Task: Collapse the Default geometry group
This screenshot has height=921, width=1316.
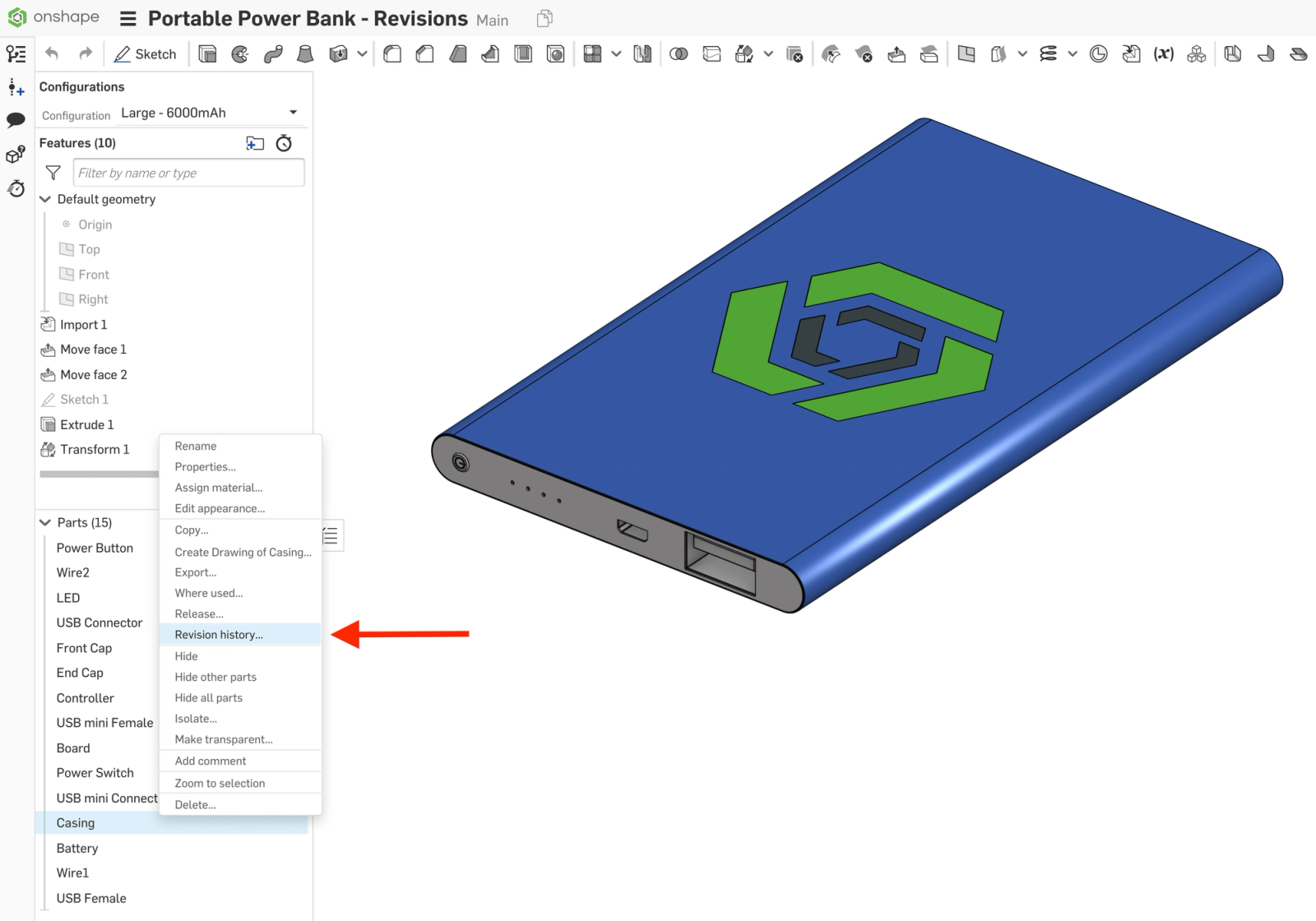Action: point(45,199)
